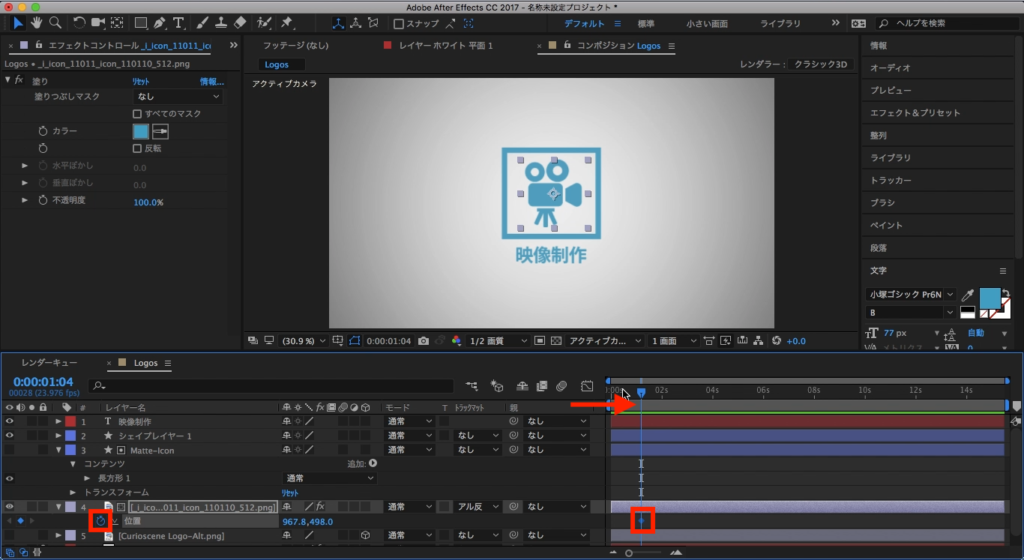Open the 1/2 画質 resolution dropdown
Image resolution: width=1024 pixels, height=560 pixels.
coord(498,341)
